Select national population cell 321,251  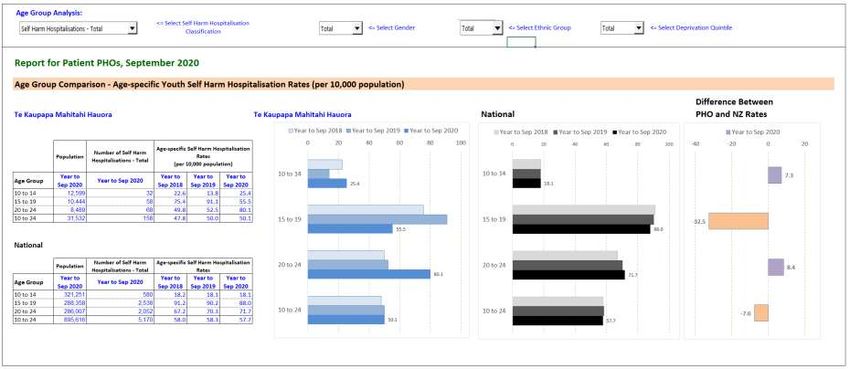(x=70, y=295)
